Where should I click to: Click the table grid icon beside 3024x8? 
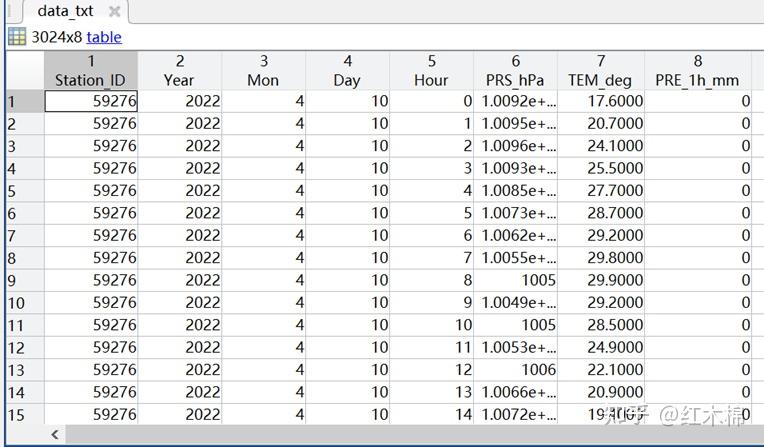17,37
